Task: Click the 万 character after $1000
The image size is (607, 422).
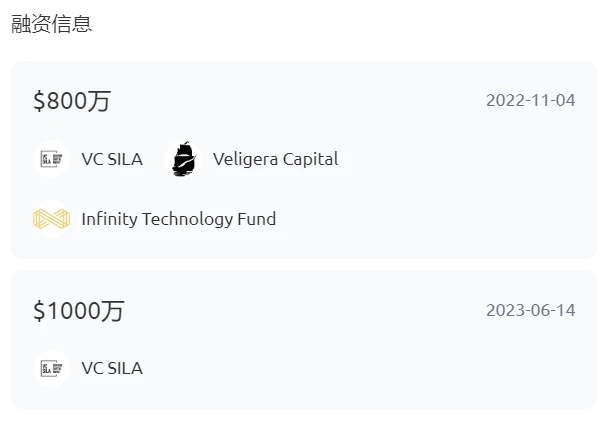Action: tap(113, 310)
